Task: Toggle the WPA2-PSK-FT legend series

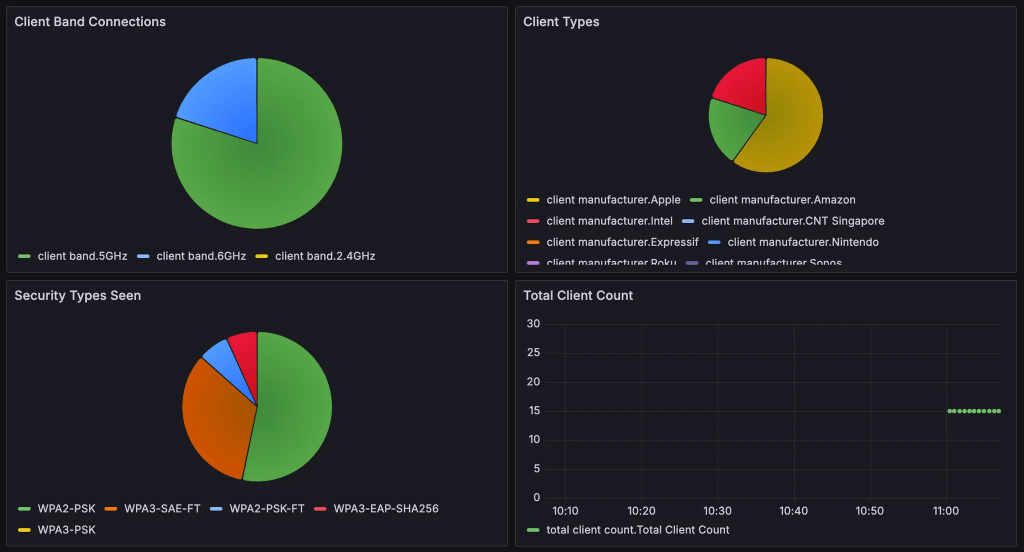Action: [267, 509]
